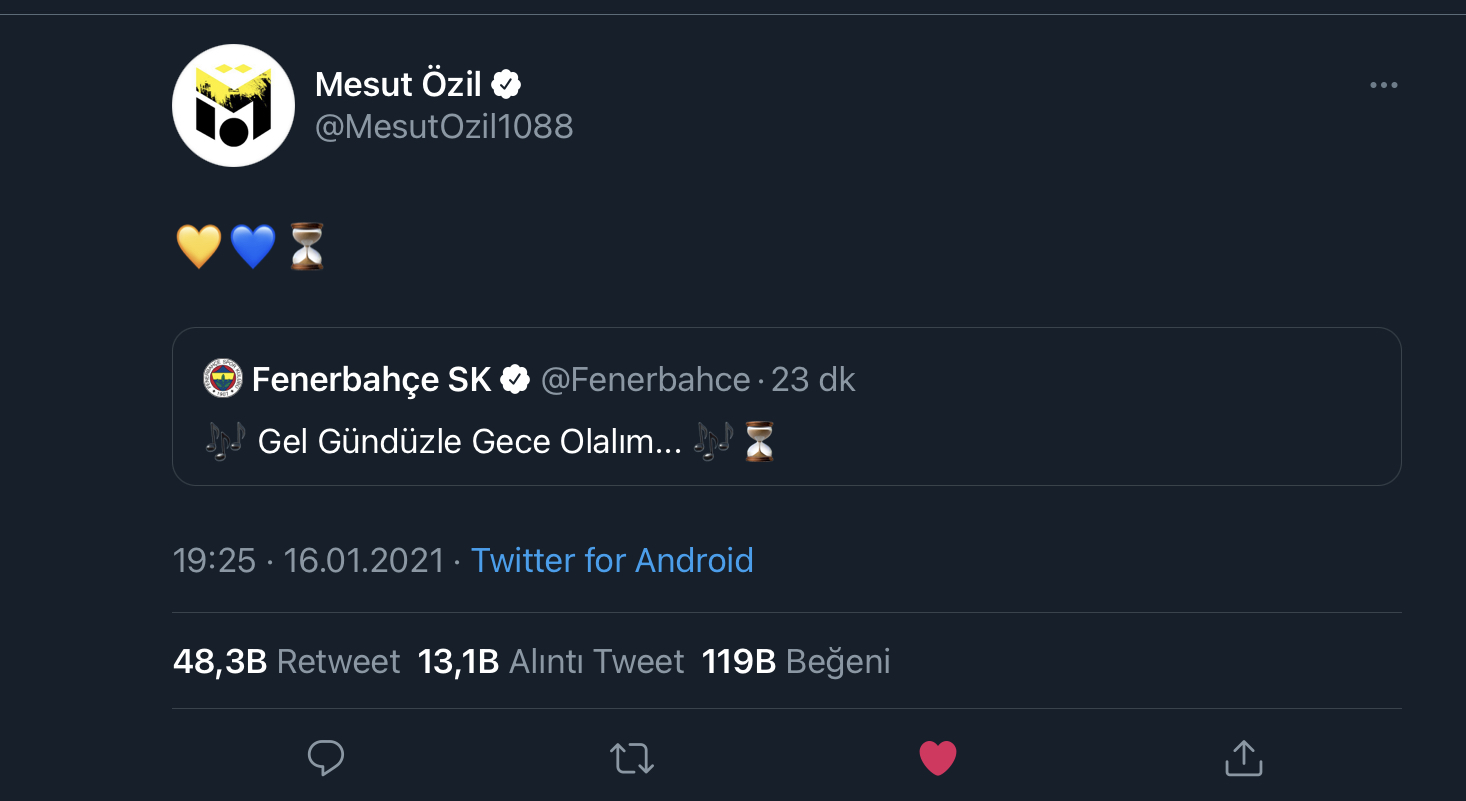Viewport: 1466px width, 801px height.
Task: Open the quoted Fenerbahçe SK tweet text
Action: pyautogui.click(x=470, y=442)
